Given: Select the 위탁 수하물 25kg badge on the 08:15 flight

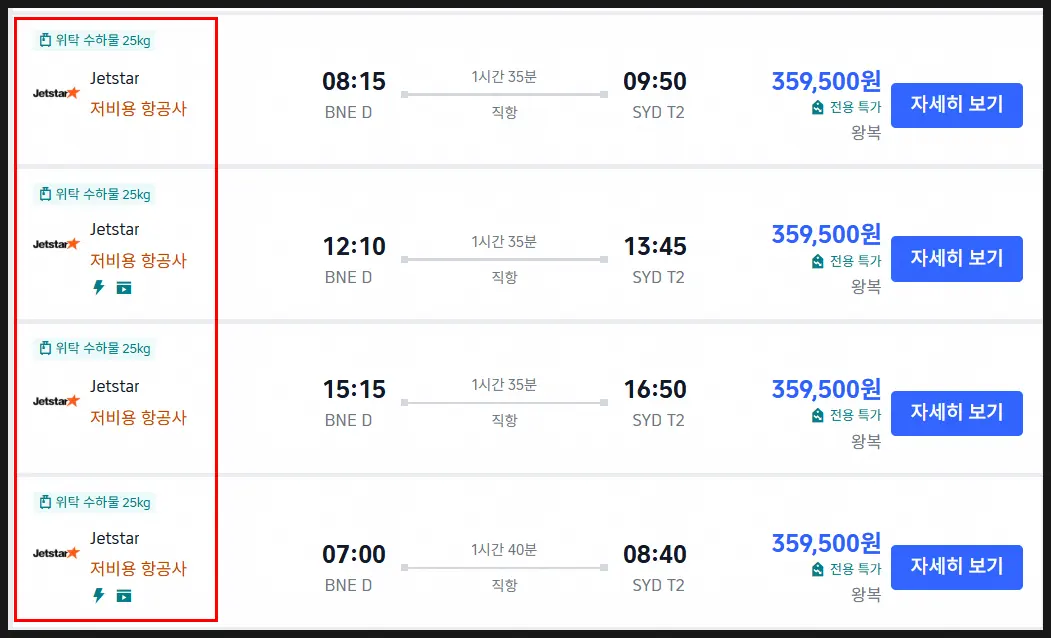Looking at the screenshot, I should point(95,40).
